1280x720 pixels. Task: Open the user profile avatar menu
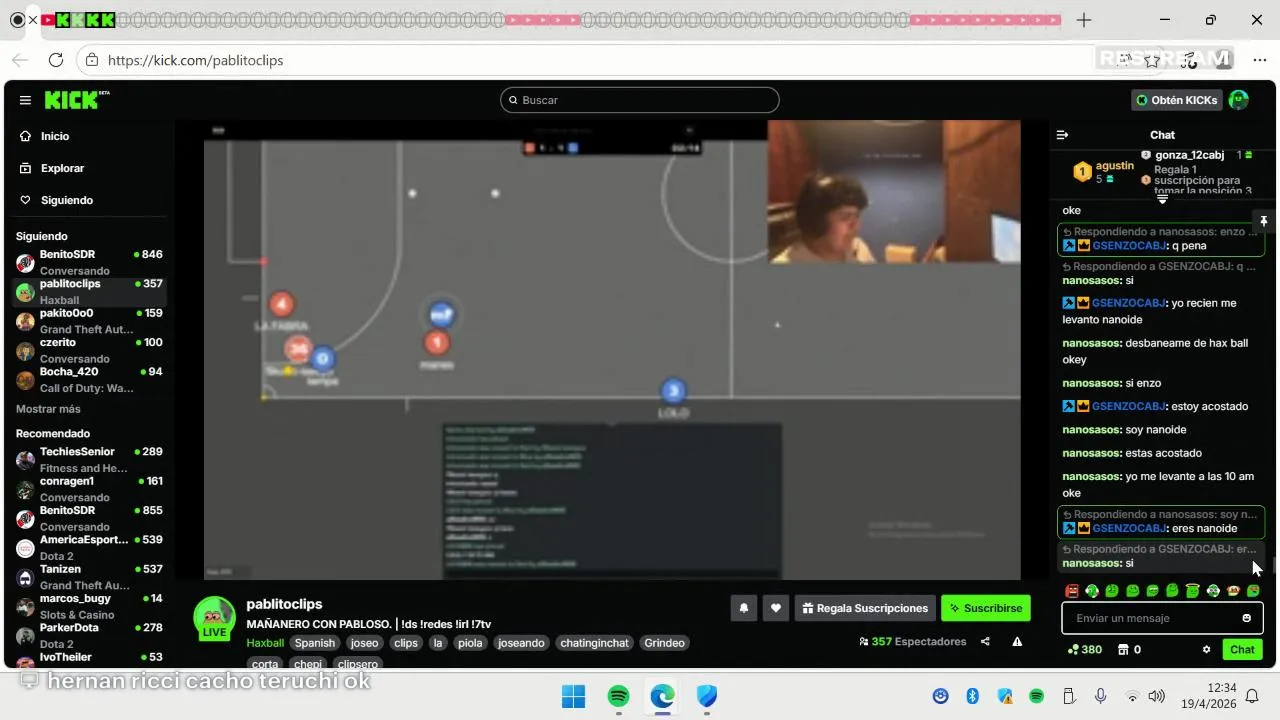(x=1239, y=100)
